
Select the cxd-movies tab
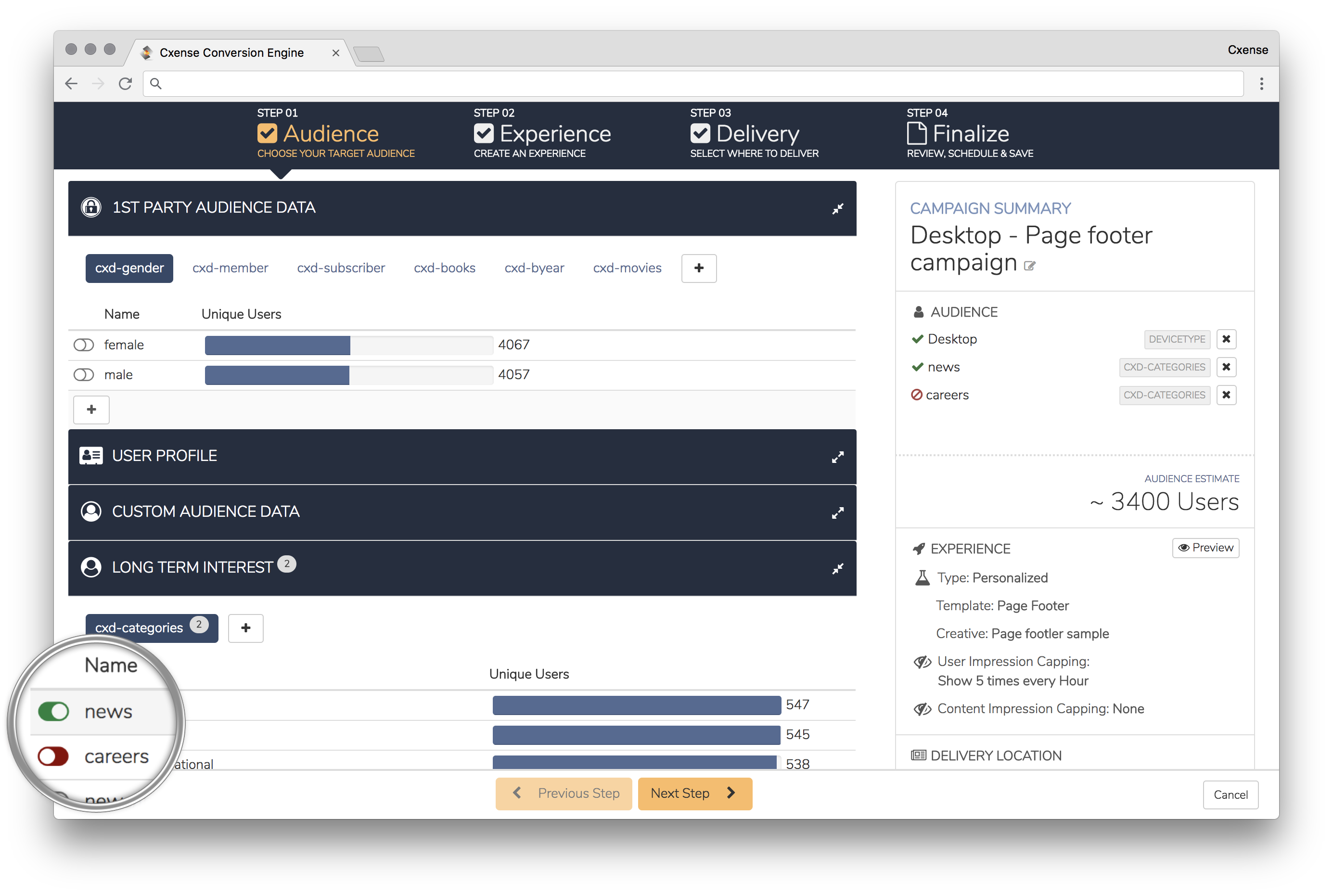[x=627, y=268]
